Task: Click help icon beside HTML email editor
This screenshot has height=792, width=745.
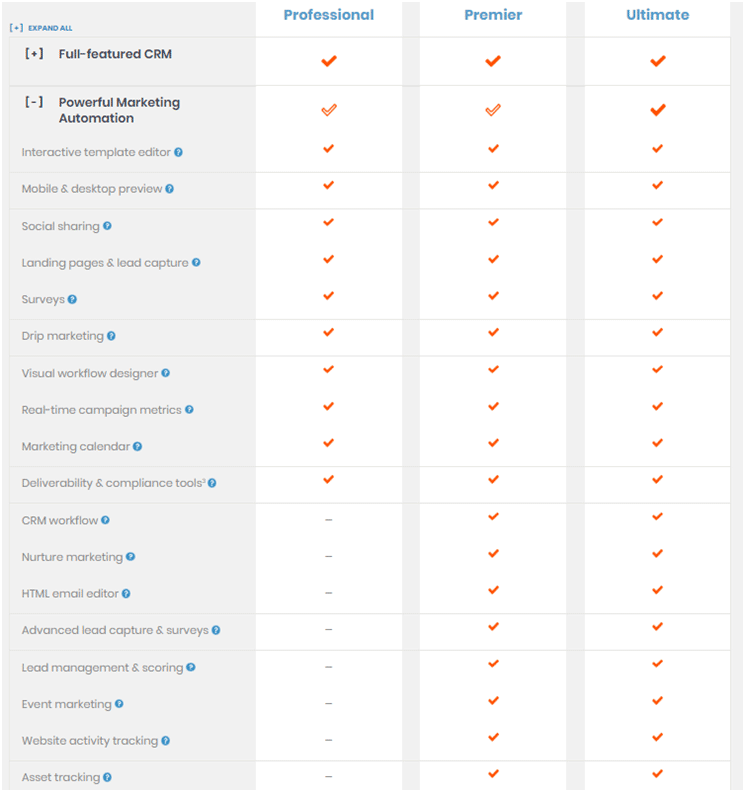Action: tap(126, 593)
